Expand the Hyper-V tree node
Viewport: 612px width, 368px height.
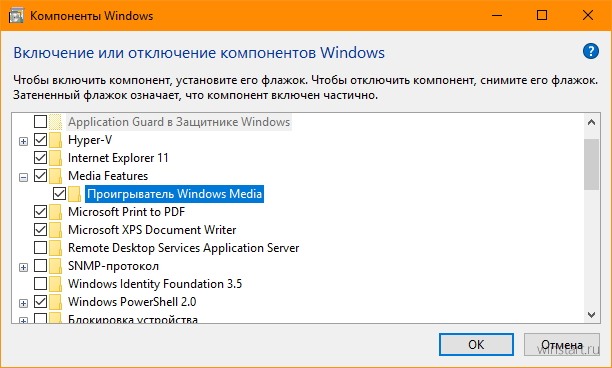23,141
